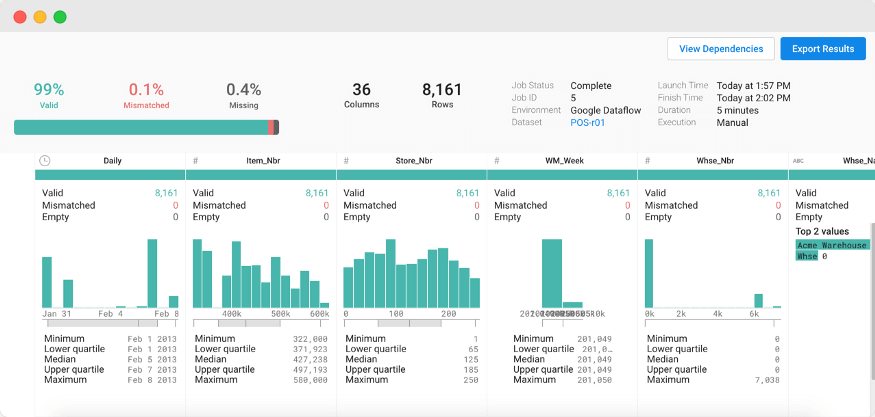Click the number type icon beside Whse_Nbr
Screen dimensions: 875x417
648,161
